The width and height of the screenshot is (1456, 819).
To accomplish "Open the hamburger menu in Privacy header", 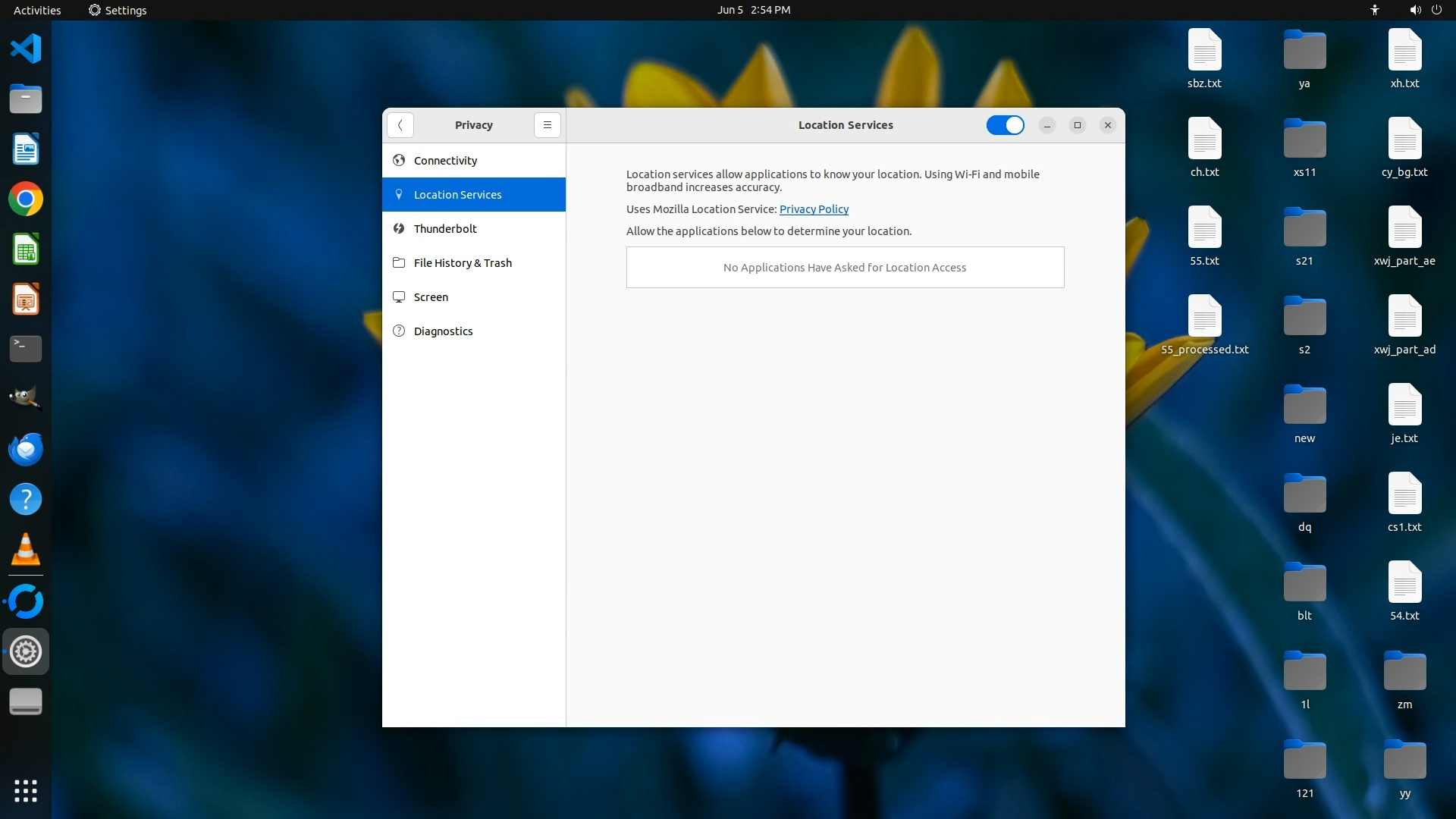I will 547,125.
